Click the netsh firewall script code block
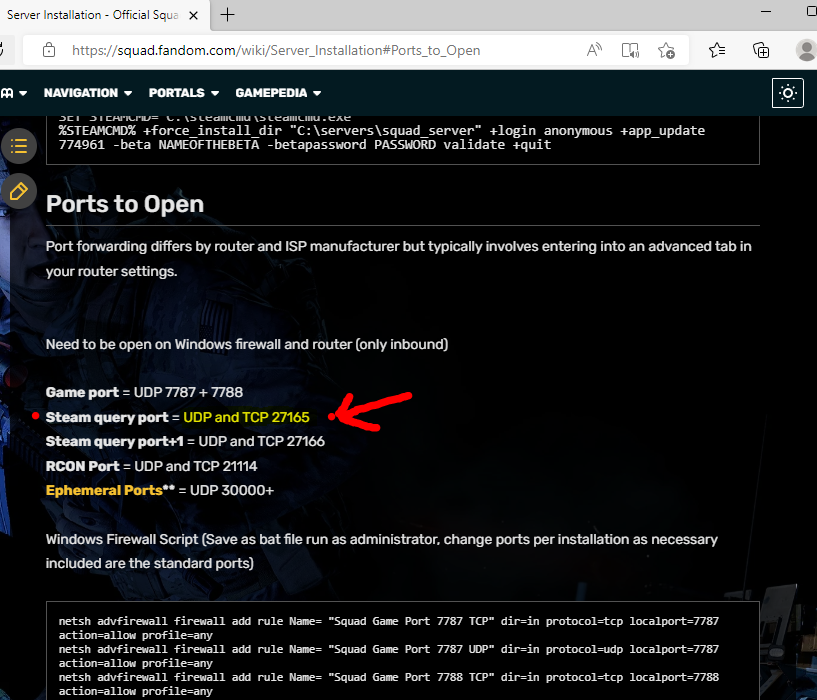Image resolution: width=817 pixels, height=700 pixels. (403, 651)
